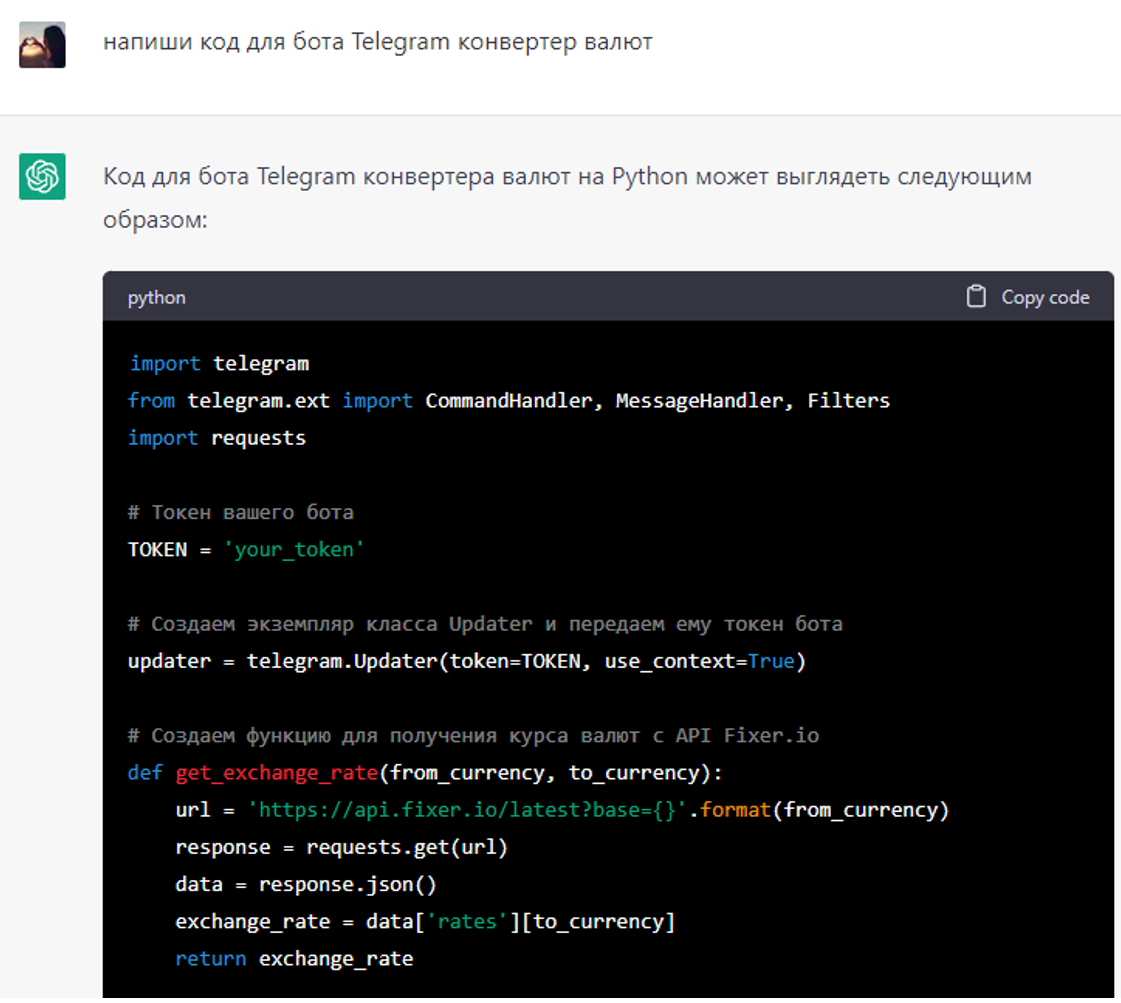1121x1003 pixels.
Task: Click the comment "# Токен вашего бота"
Action: pos(241,512)
